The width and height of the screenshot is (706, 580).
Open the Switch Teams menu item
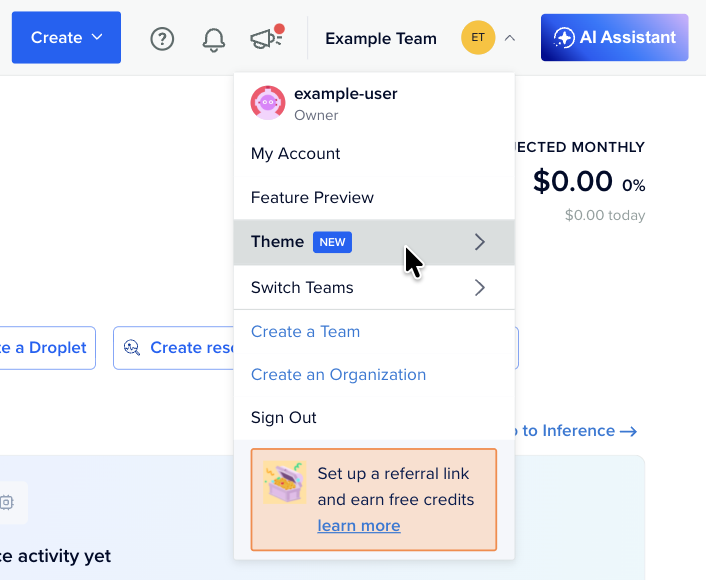(x=374, y=287)
